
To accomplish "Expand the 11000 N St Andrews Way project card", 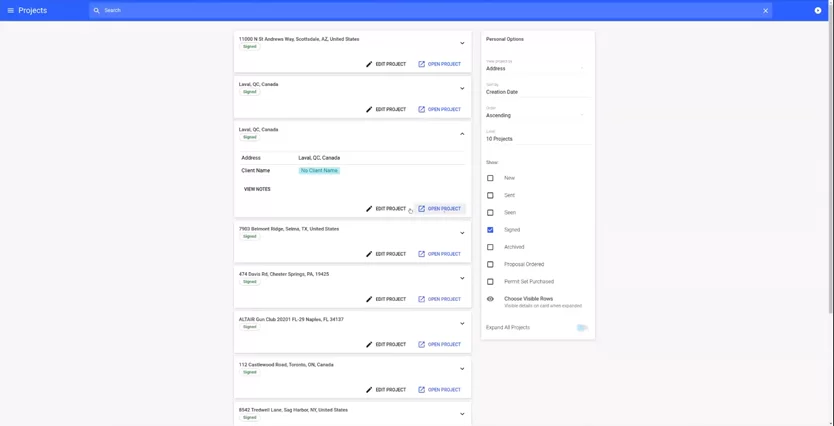I will coord(462,43).
